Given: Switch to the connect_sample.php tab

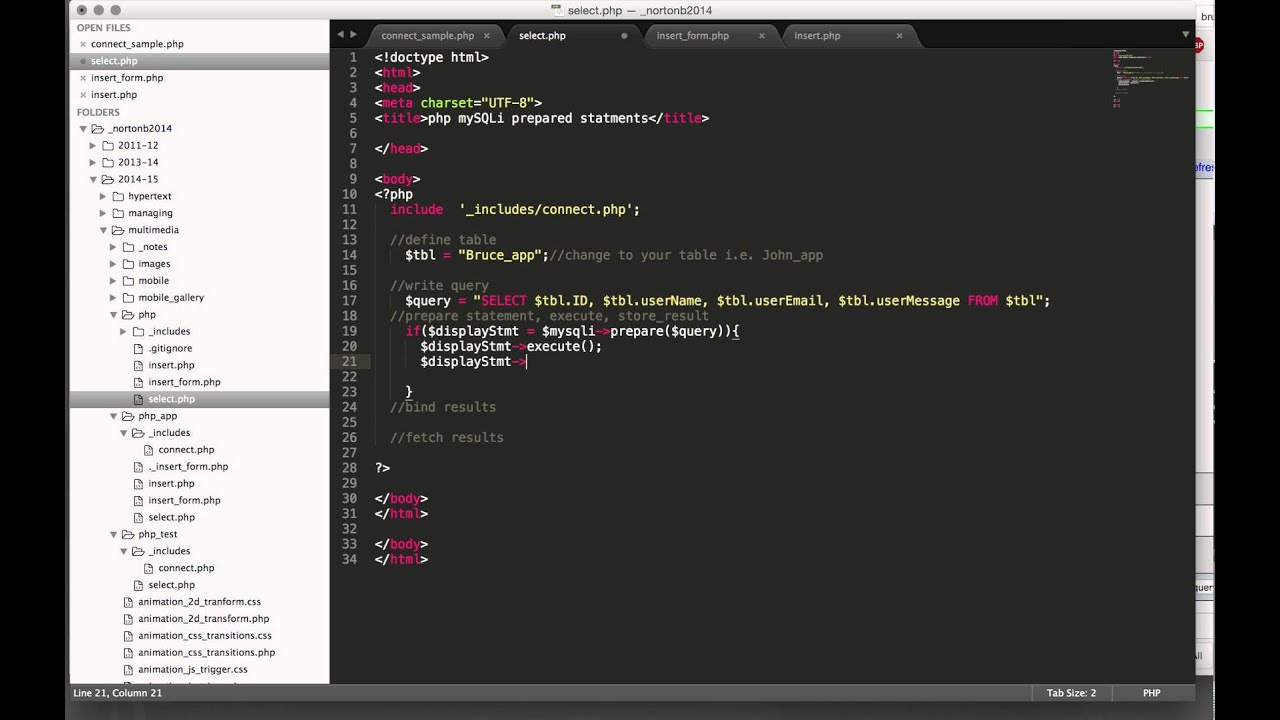Looking at the screenshot, I should (427, 36).
